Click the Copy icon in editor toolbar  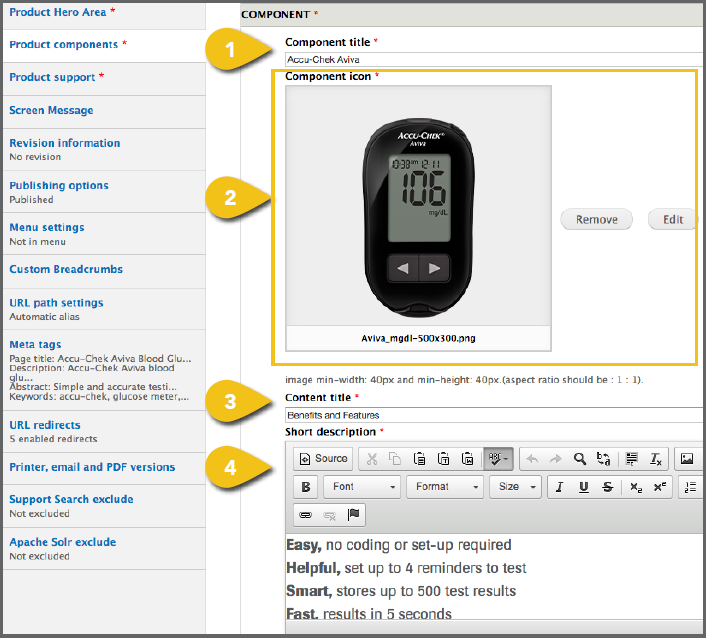pos(395,459)
